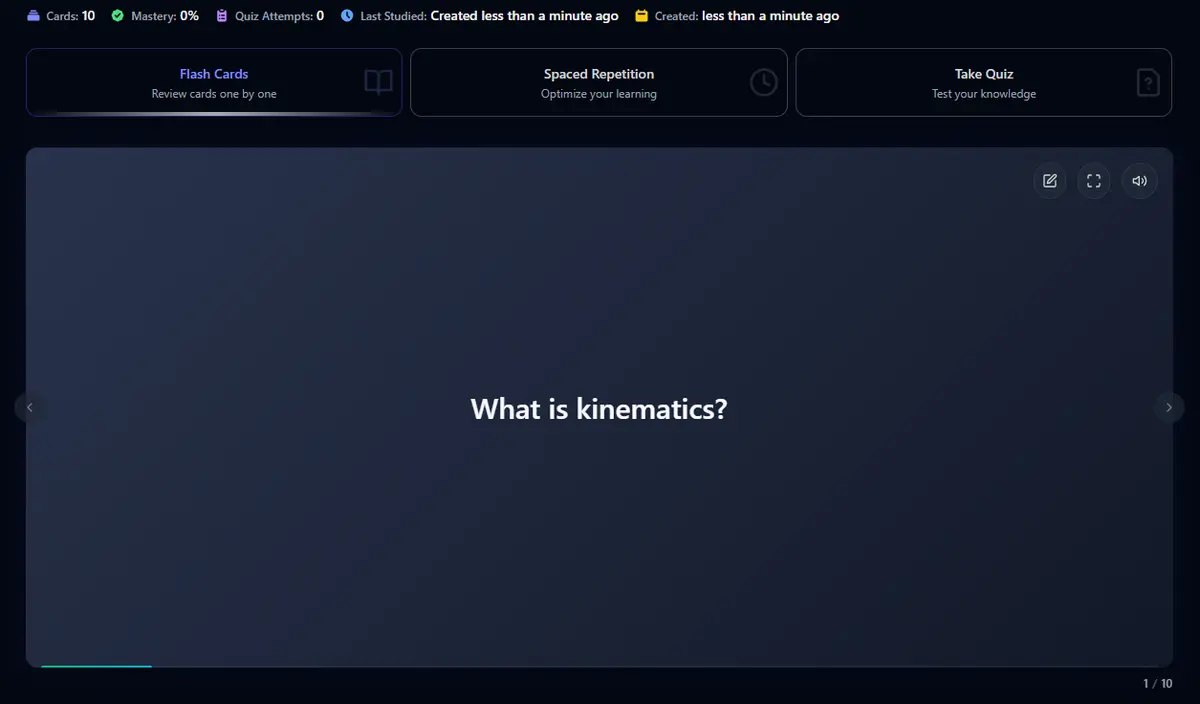Click the 'Cards: 10' stat

pyautogui.click(x=61, y=16)
